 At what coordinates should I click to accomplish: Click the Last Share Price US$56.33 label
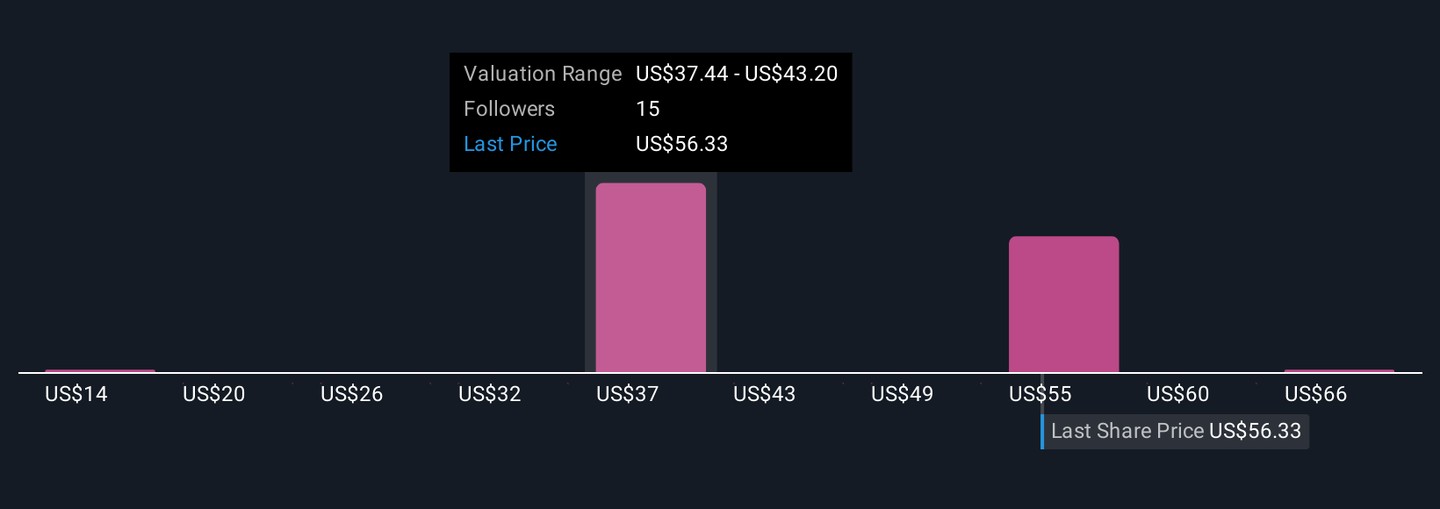point(1175,431)
